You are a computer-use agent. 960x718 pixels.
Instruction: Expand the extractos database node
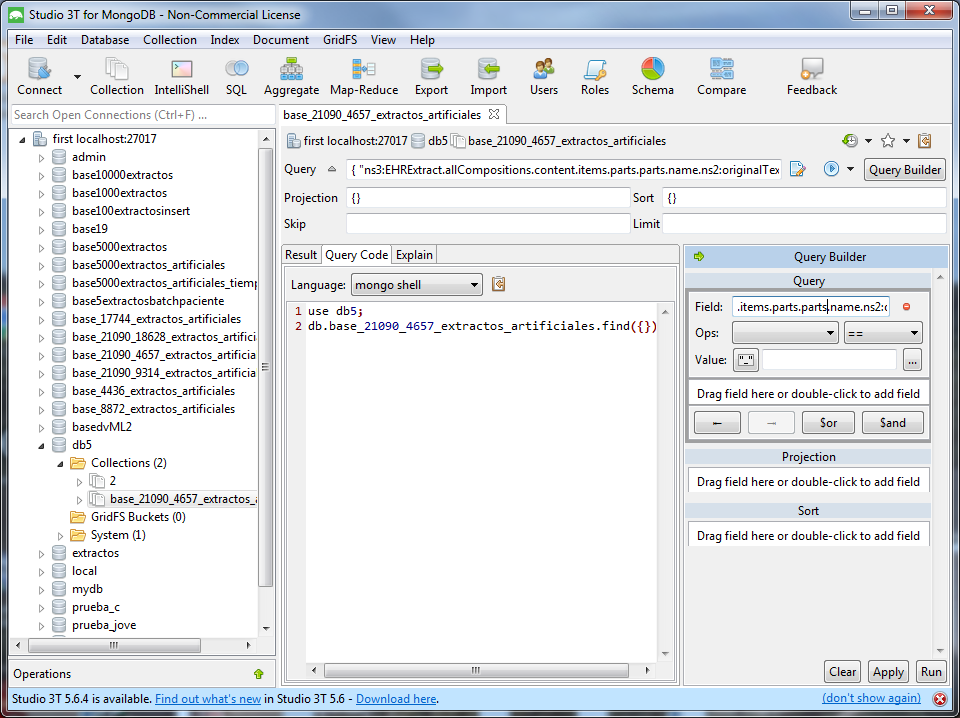tap(42, 553)
